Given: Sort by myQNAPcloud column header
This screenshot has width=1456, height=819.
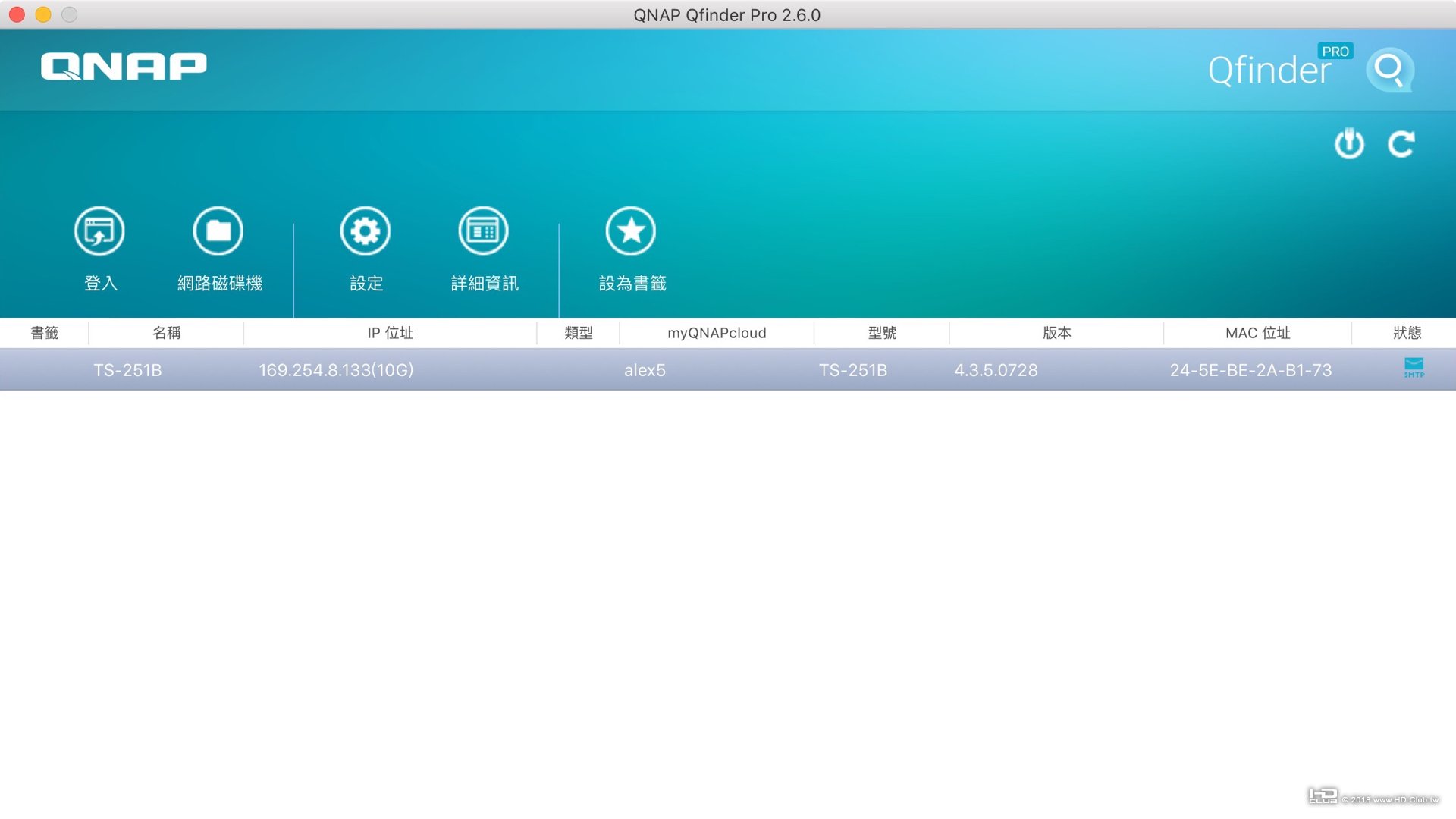Looking at the screenshot, I should 717,333.
